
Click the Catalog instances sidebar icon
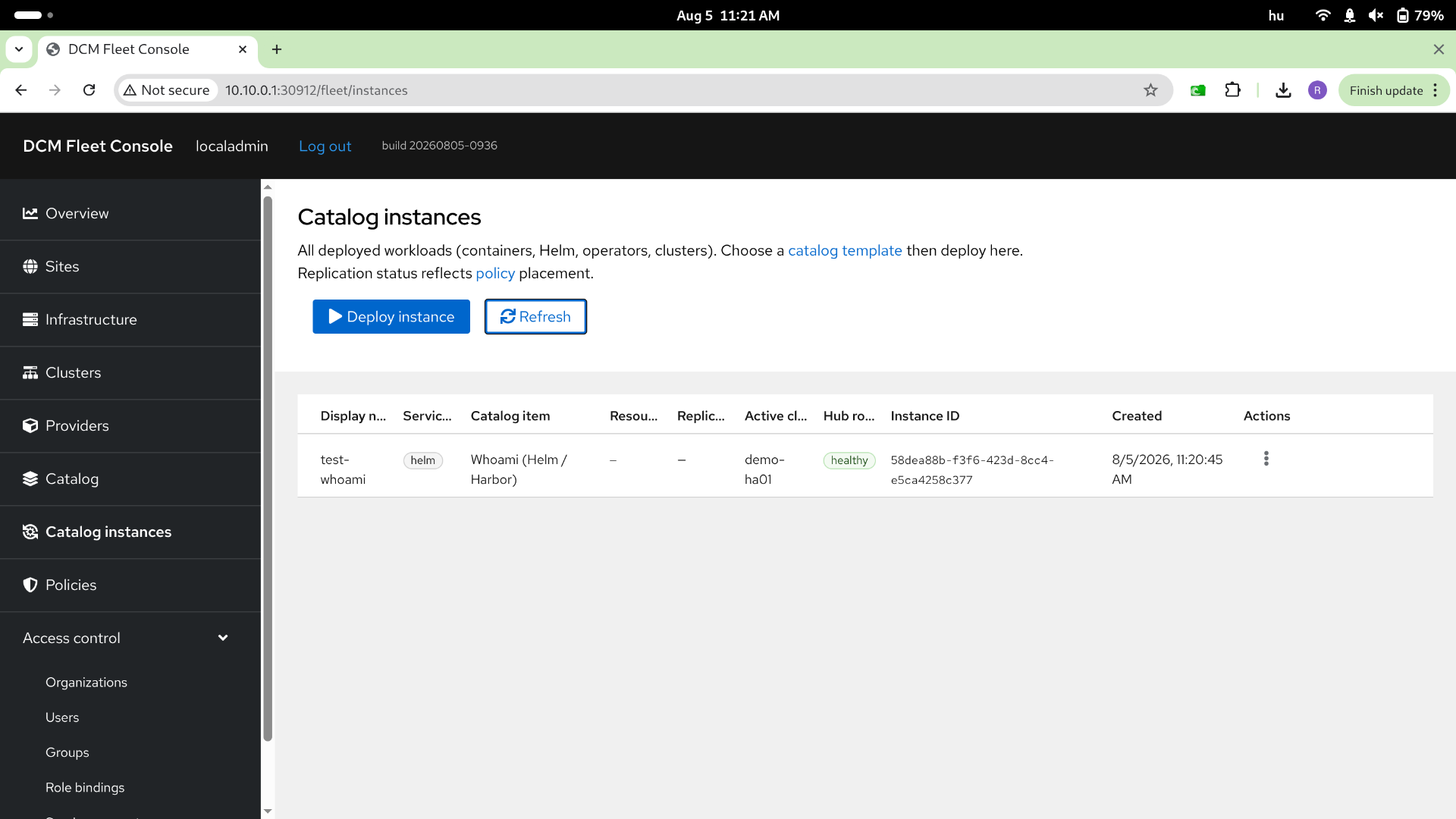click(x=30, y=532)
